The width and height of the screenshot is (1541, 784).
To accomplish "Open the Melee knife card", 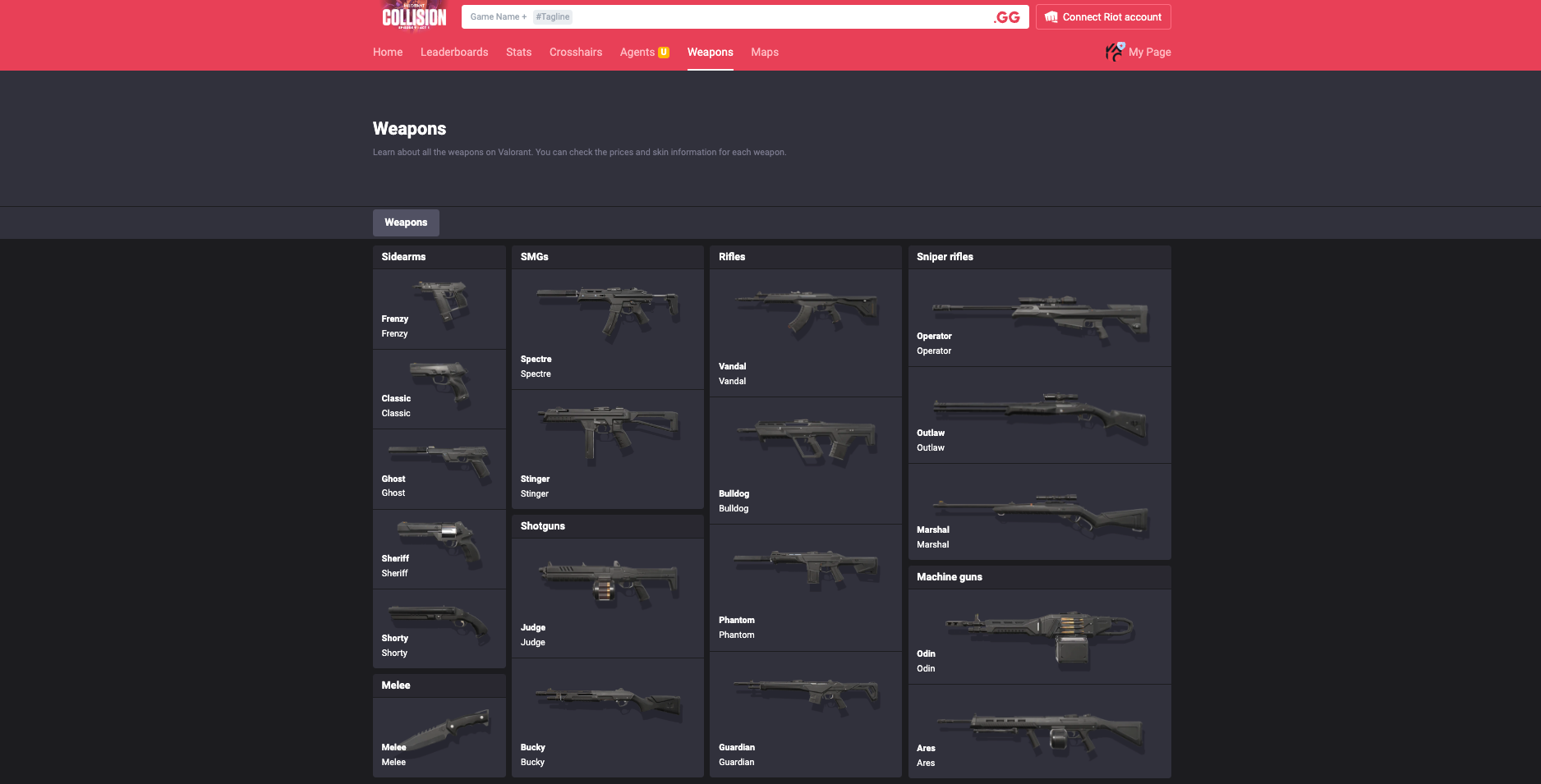I will [x=439, y=737].
